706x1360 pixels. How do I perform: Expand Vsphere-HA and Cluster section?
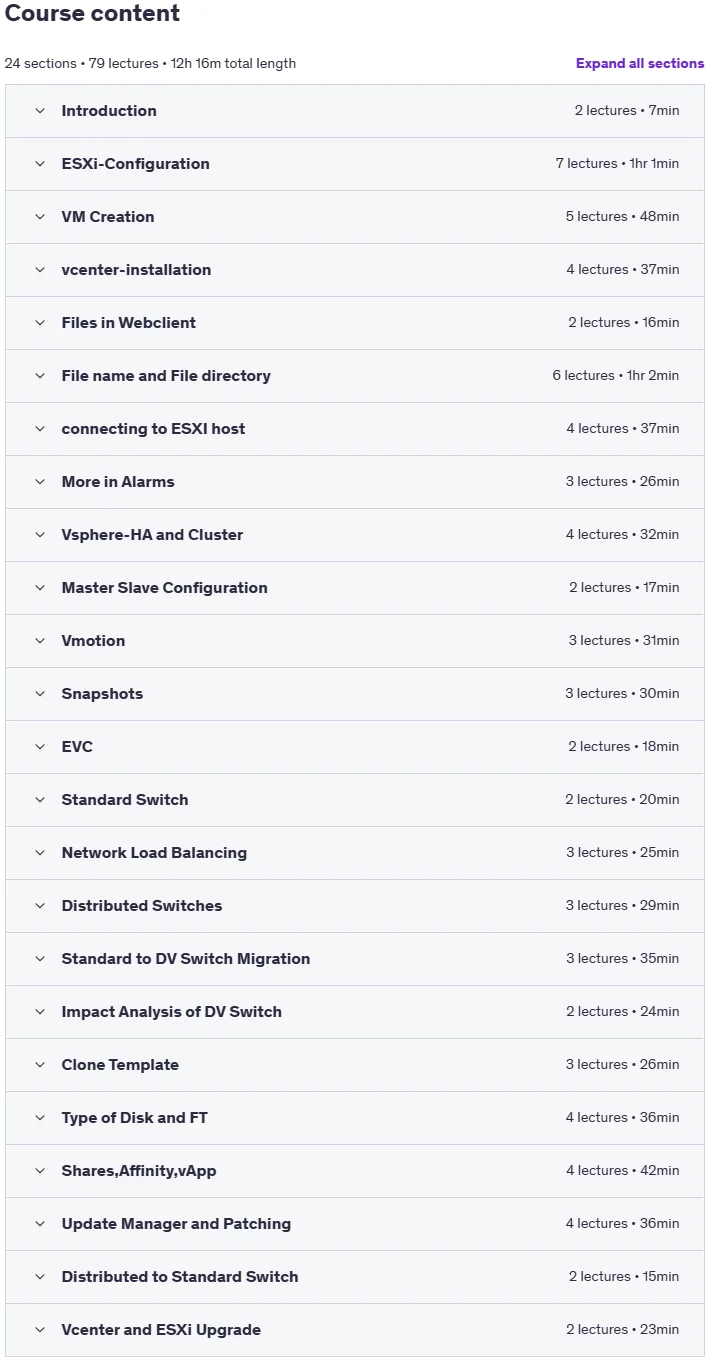tap(355, 535)
